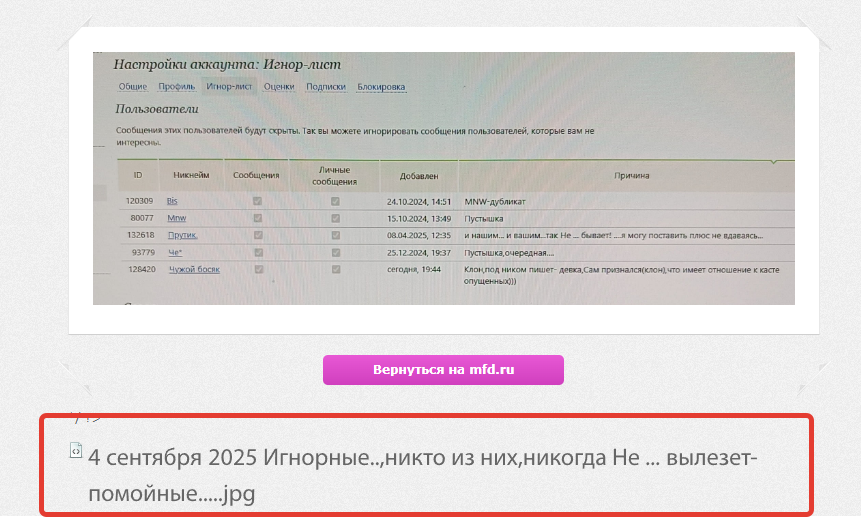This screenshot has width=861, height=517.
Task: Click the file icon beside the jpg filename
Action: (x=76, y=450)
